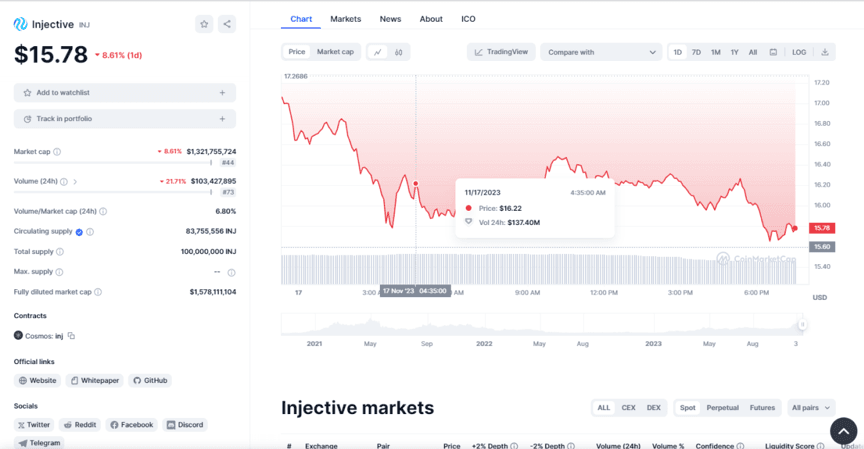
Task: Open the All pairs dropdown
Action: [810, 408]
